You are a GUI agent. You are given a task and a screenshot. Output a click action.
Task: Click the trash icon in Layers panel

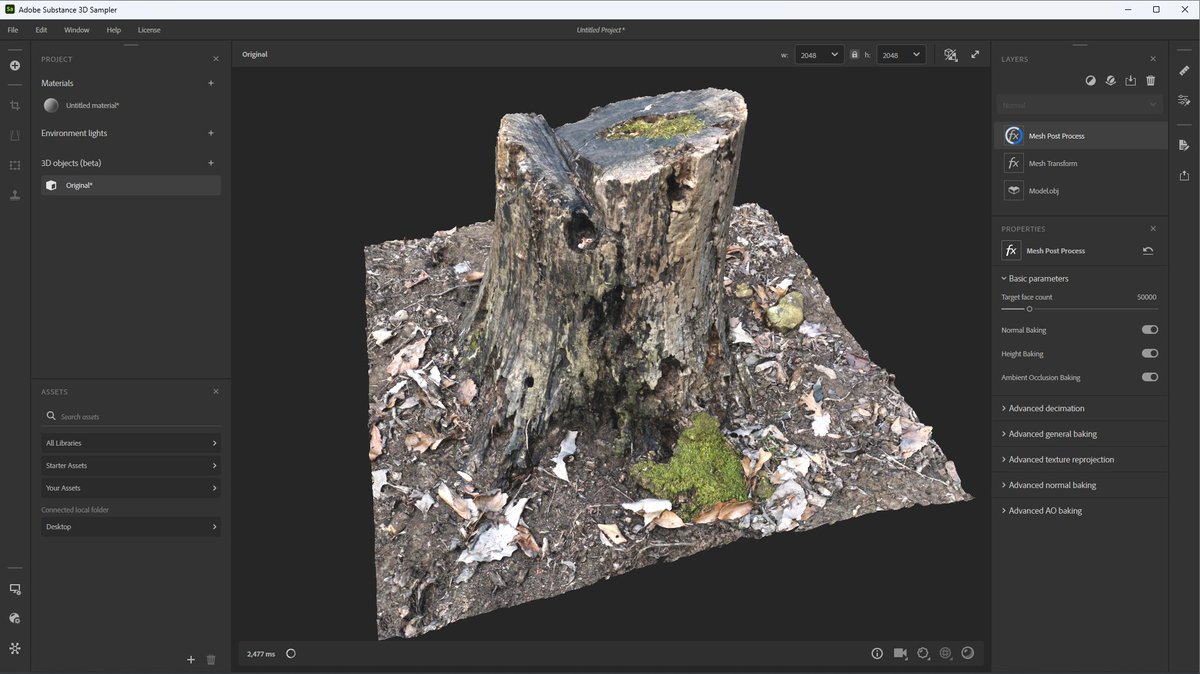[x=1150, y=81]
